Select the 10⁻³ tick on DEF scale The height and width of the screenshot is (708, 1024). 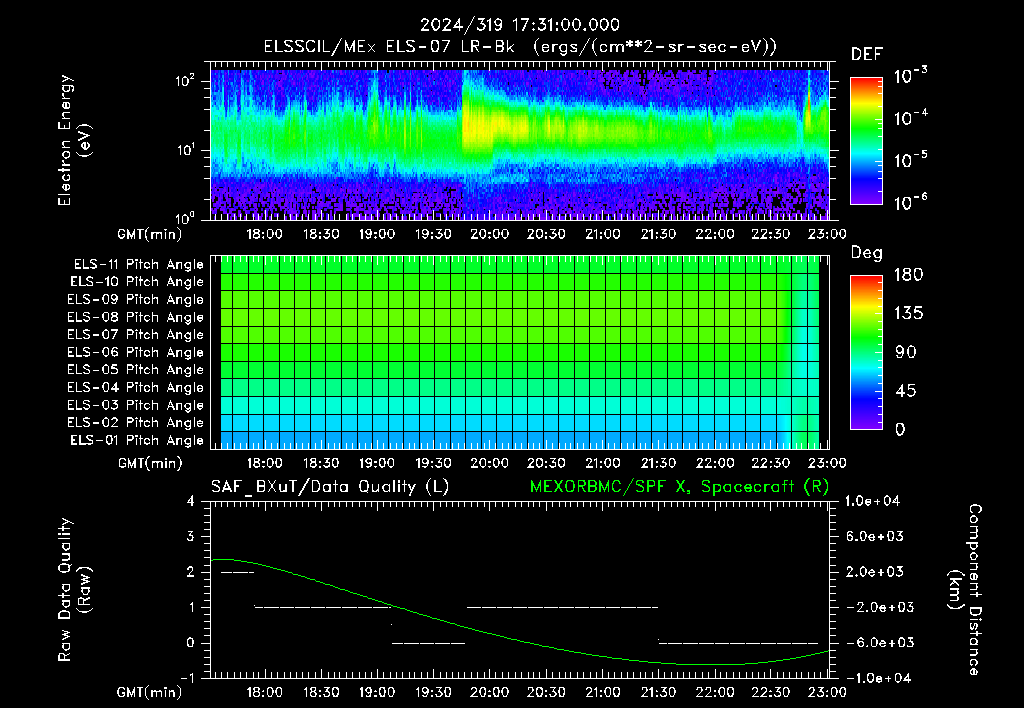point(911,76)
